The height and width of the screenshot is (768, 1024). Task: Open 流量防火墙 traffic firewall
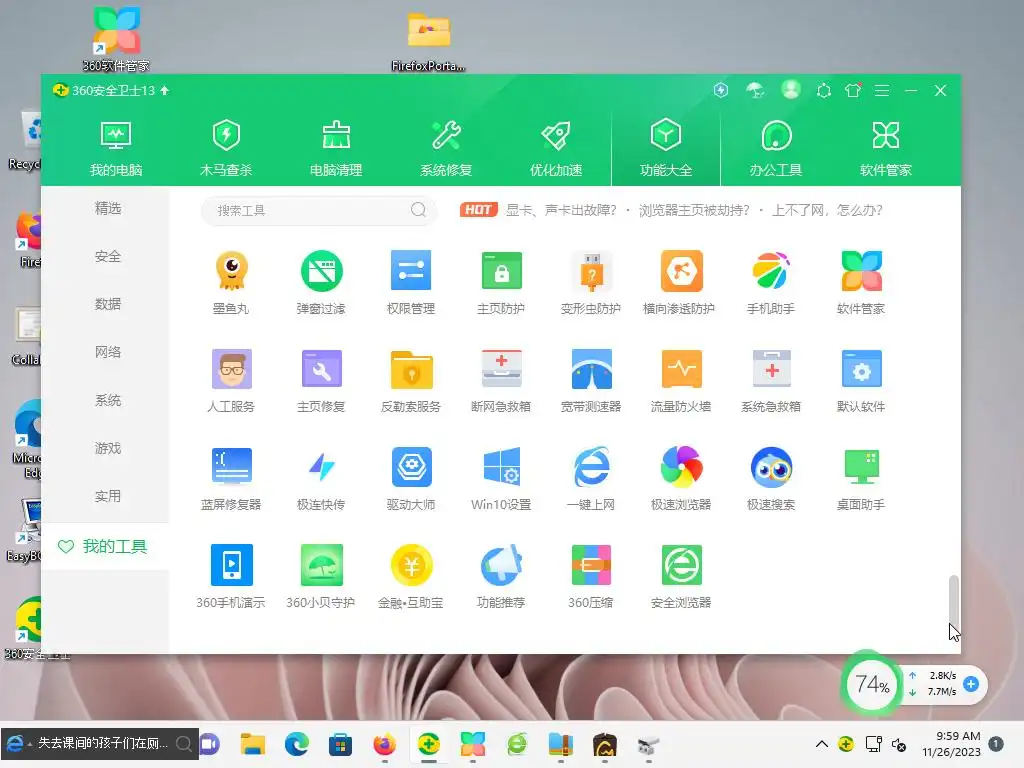tap(680, 381)
